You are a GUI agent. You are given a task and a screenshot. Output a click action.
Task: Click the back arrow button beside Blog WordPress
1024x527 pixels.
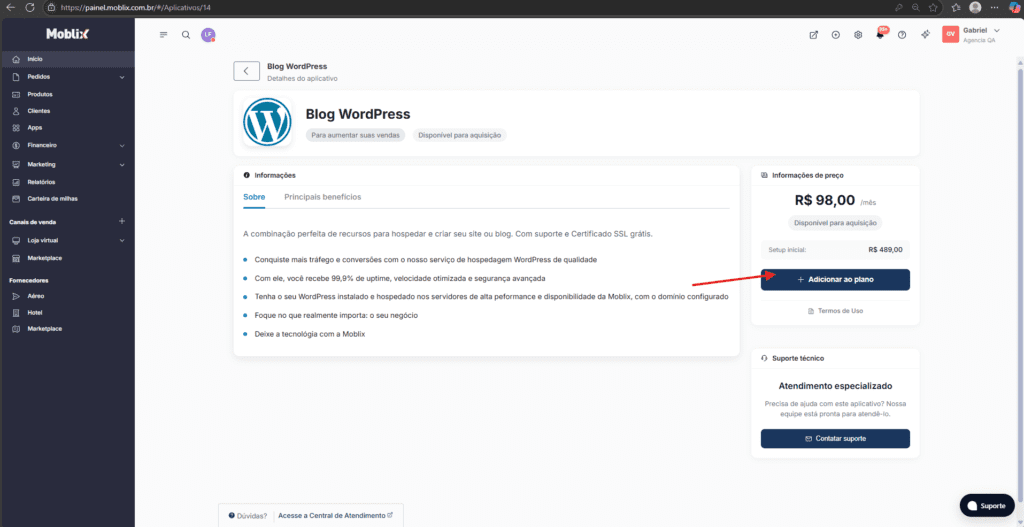click(x=246, y=71)
